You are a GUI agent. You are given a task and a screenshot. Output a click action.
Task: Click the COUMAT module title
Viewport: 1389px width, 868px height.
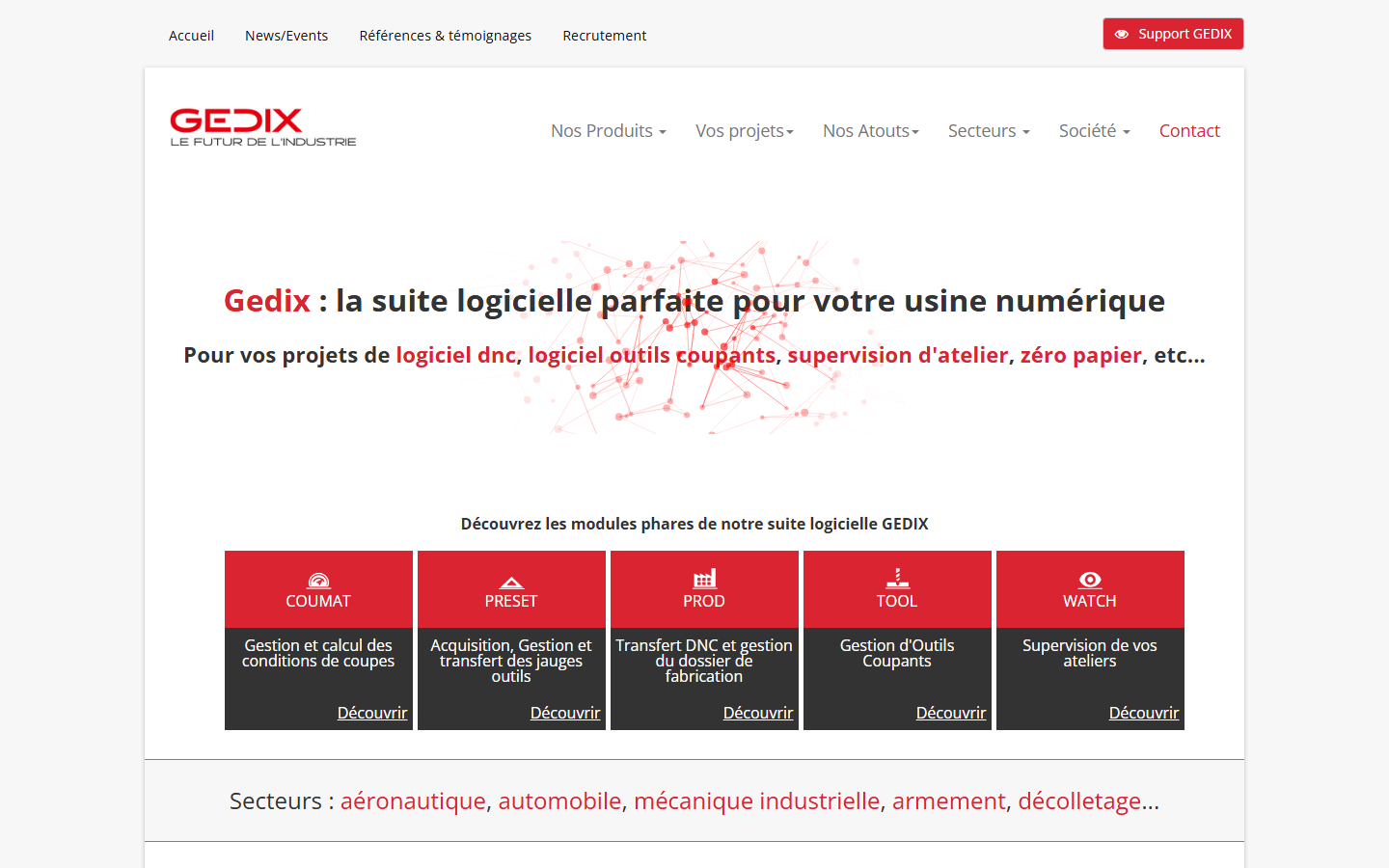318,601
